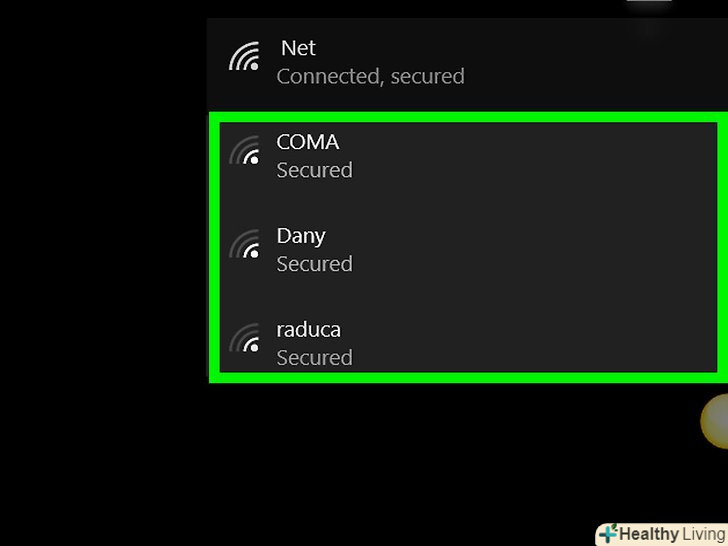This screenshot has height=546, width=728.
Task: Select the connected Net network name
Action: [298, 48]
